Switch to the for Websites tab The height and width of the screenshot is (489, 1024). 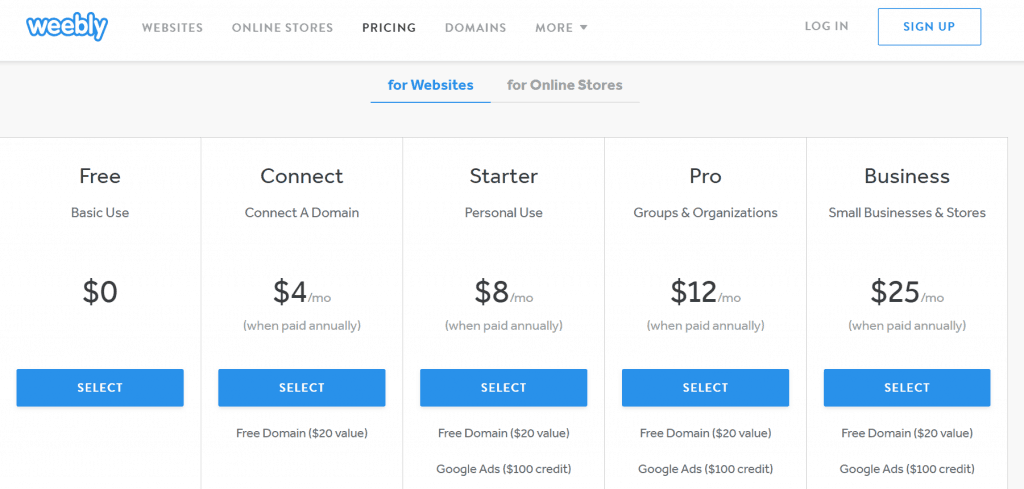[x=430, y=85]
